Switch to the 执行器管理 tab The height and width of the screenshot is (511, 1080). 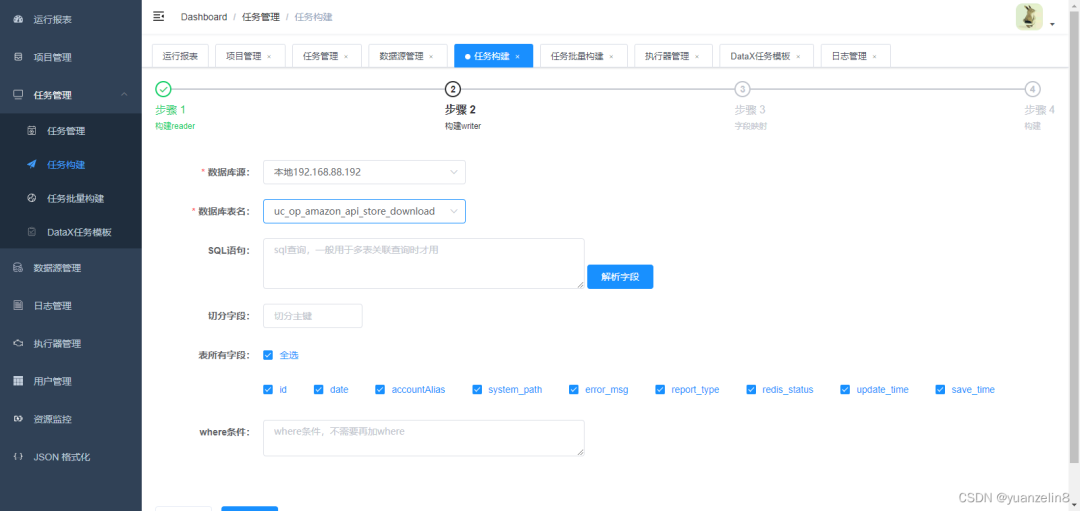tap(667, 56)
